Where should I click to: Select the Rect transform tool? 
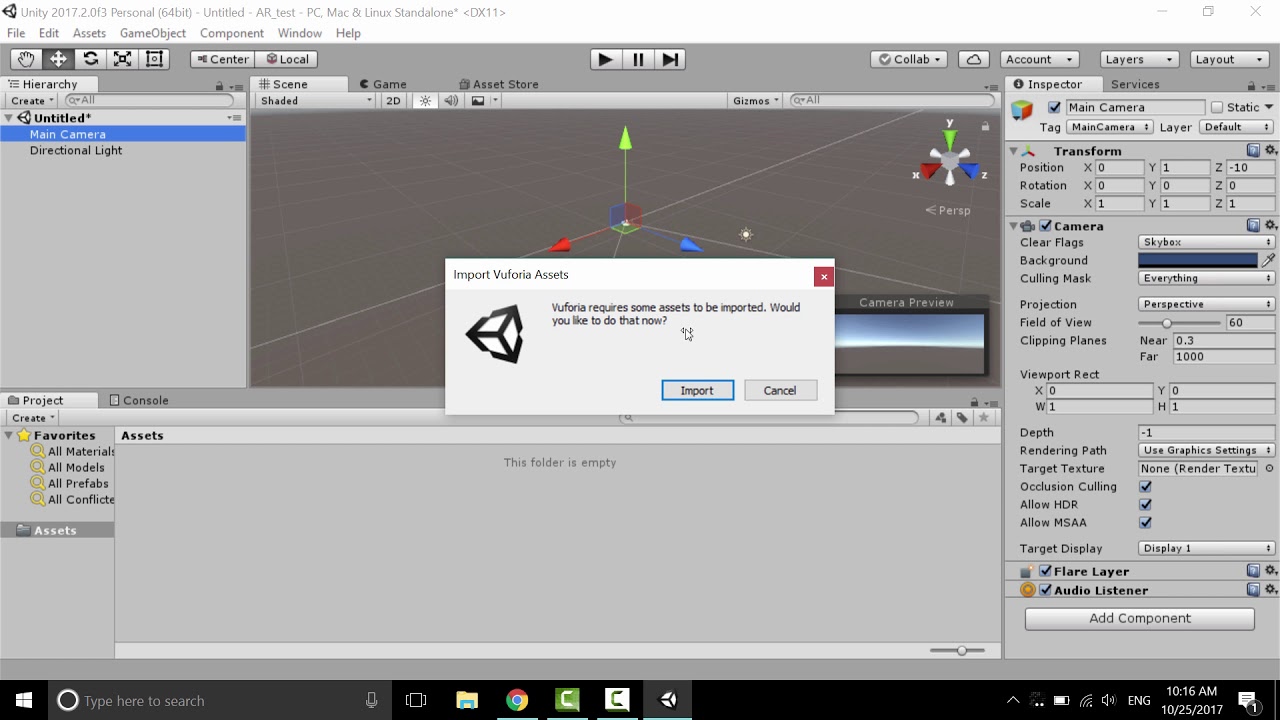tap(154, 59)
